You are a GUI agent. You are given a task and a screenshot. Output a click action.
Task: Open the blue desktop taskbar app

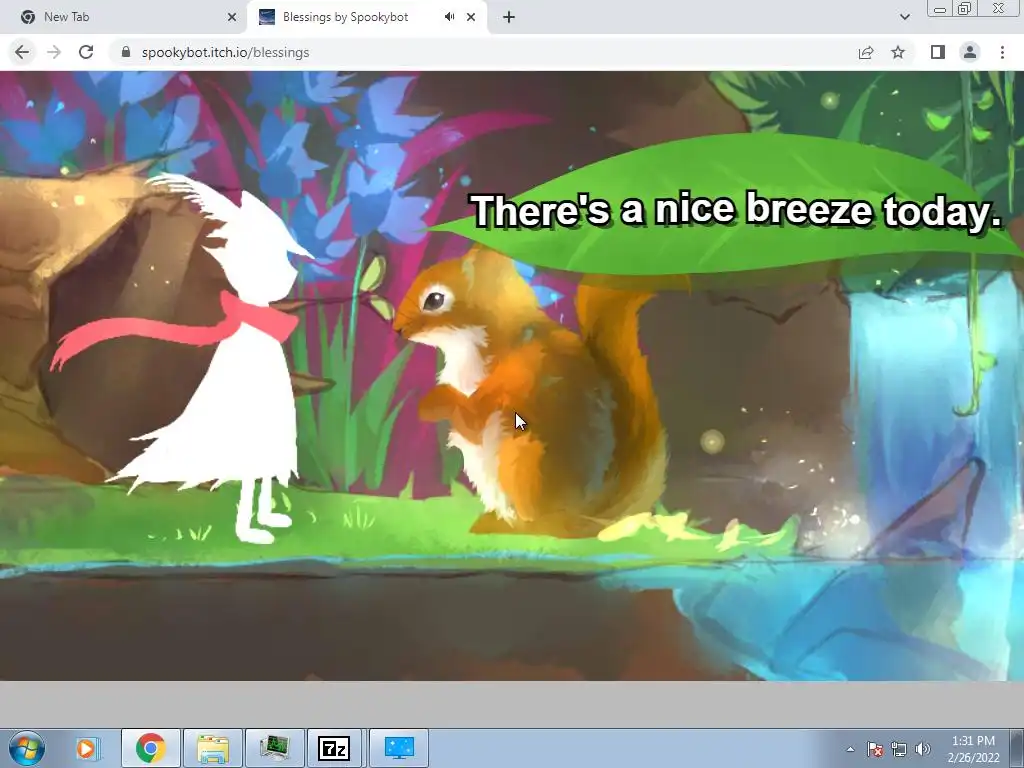[399, 748]
